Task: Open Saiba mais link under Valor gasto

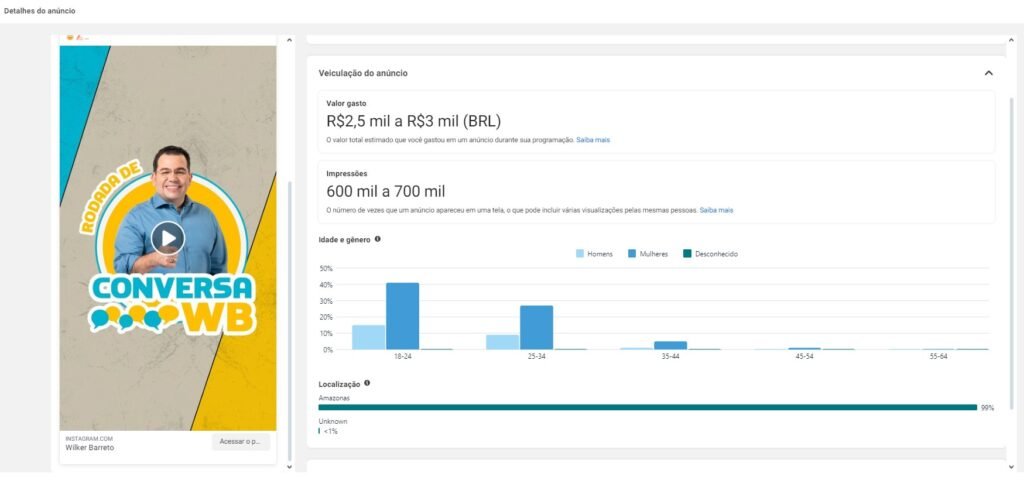Action: pyautogui.click(x=593, y=140)
